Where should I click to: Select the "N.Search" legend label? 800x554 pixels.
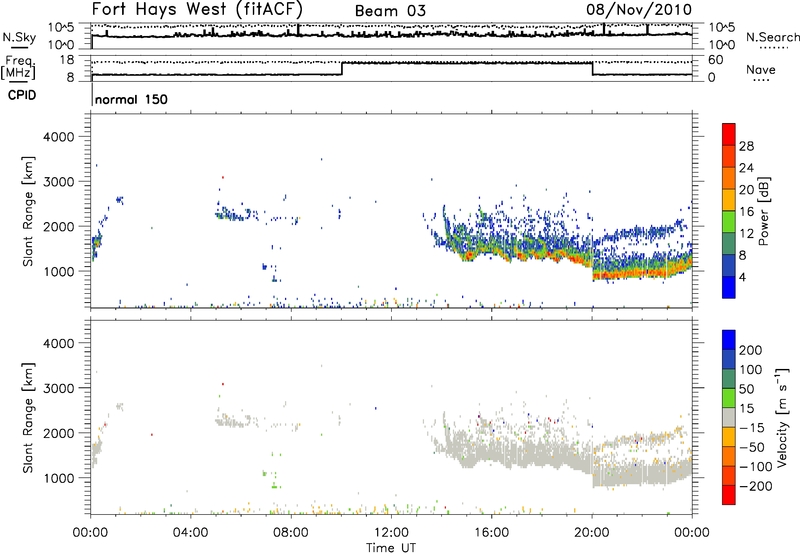[x=772, y=37]
